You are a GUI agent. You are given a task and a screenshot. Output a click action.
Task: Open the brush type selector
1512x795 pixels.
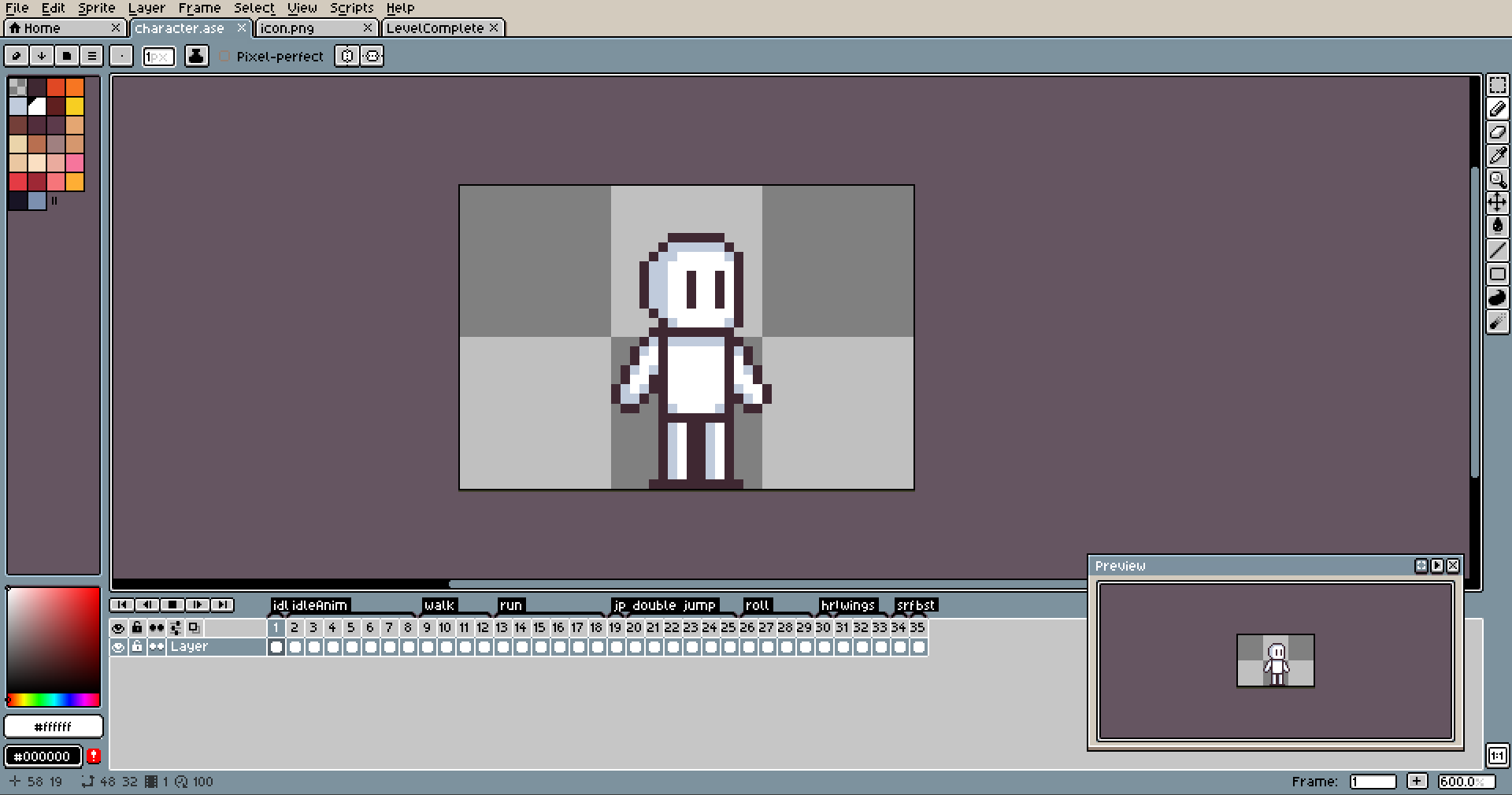[x=121, y=56]
